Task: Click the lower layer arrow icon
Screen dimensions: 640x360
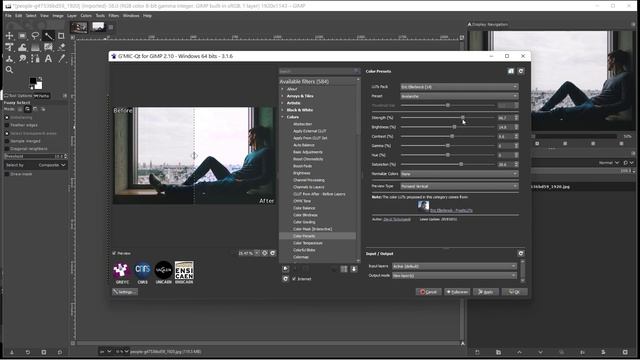Action: pyautogui.click(x=540, y=352)
